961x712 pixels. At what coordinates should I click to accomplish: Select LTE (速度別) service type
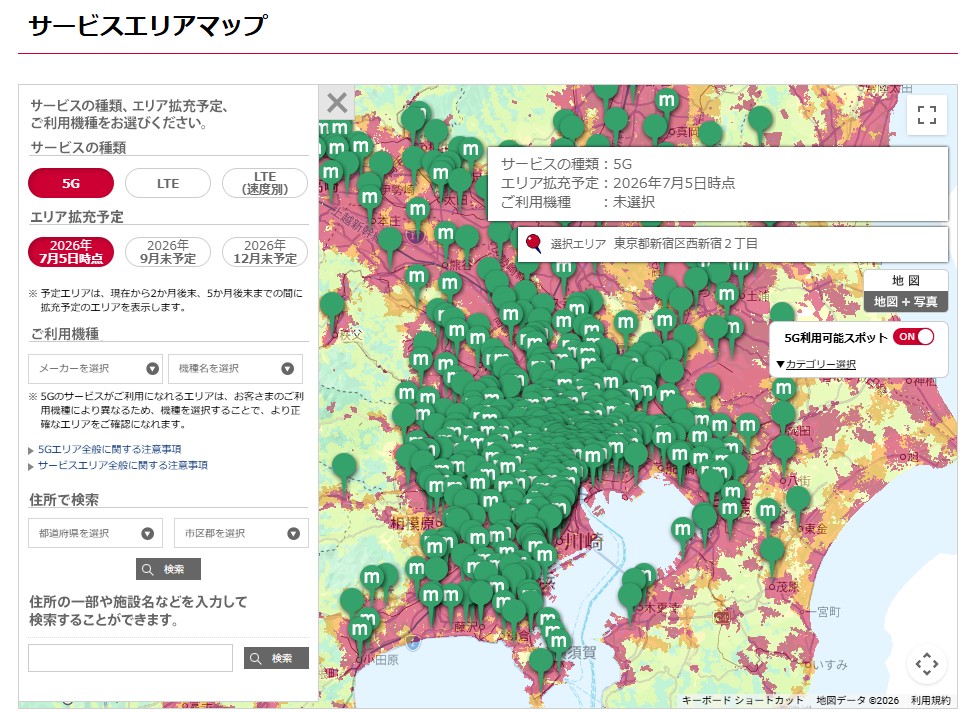coord(265,183)
